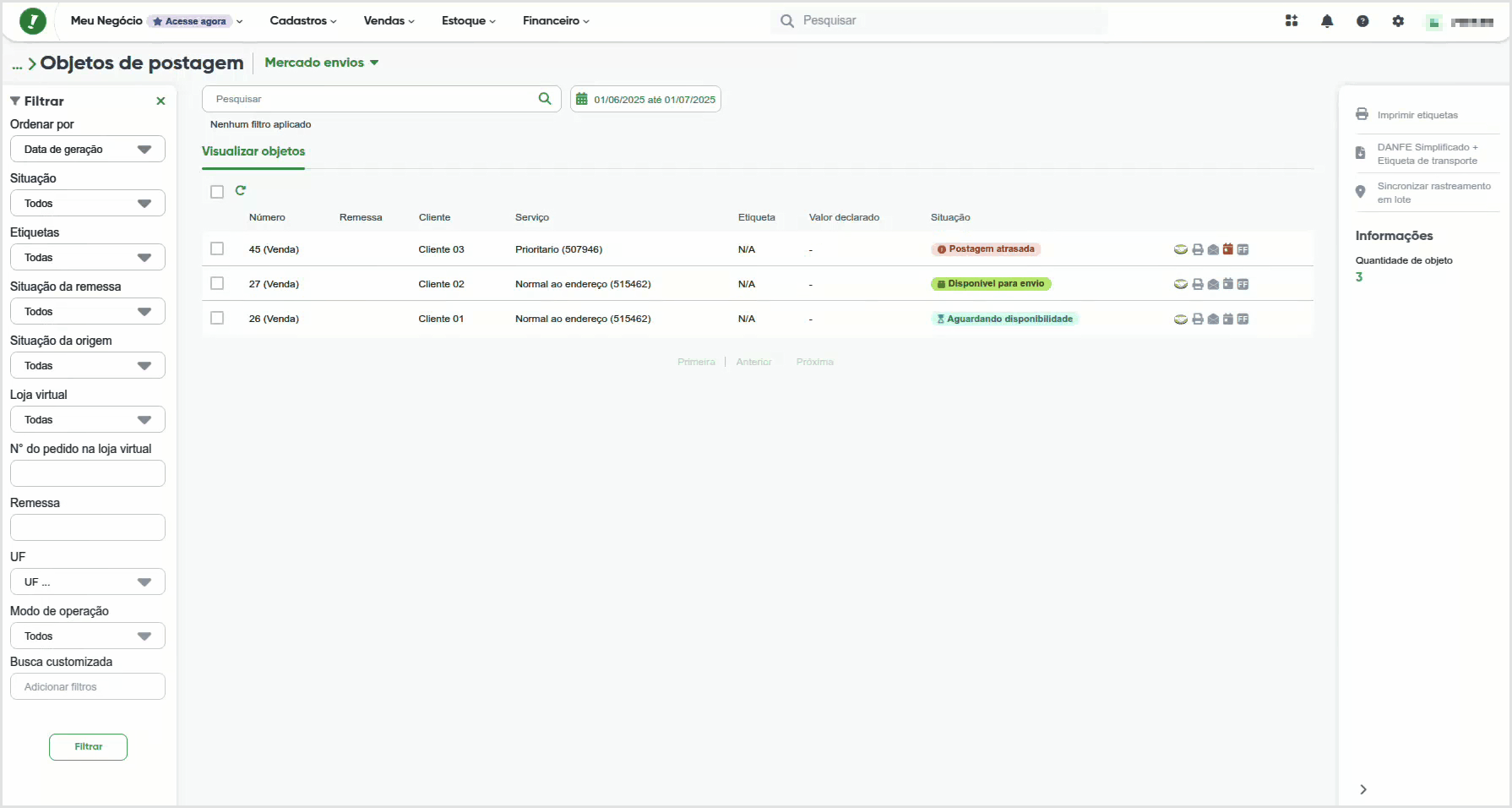Click the refresh icon above the table

(x=241, y=191)
